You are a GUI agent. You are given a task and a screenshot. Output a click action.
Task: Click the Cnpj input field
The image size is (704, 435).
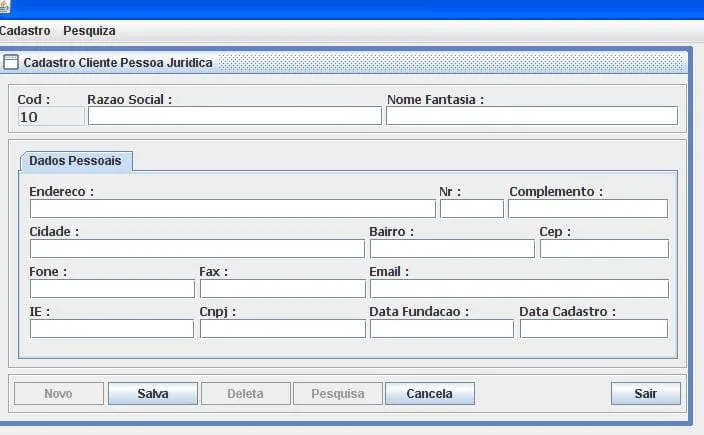tap(282, 329)
